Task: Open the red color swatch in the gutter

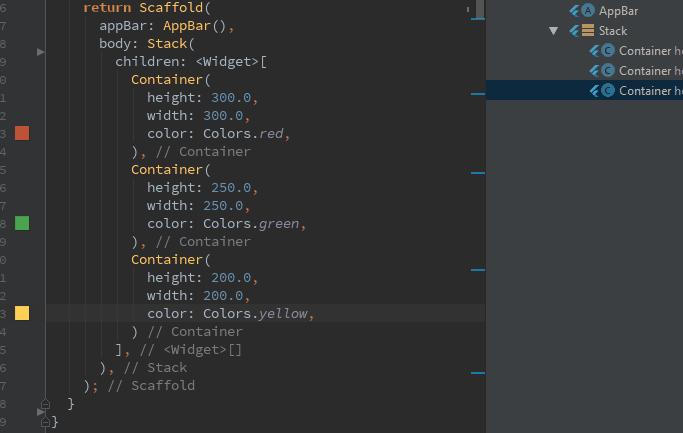Action: [x=22, y=133]
